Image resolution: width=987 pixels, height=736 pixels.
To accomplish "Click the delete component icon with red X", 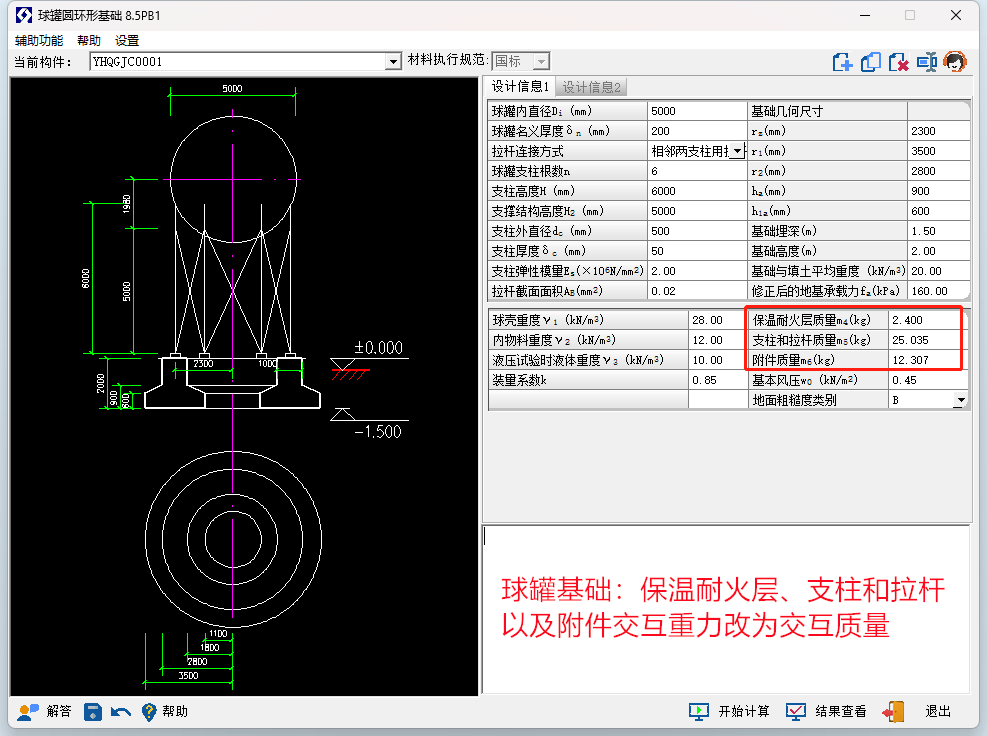I will (x=898, y=62).
